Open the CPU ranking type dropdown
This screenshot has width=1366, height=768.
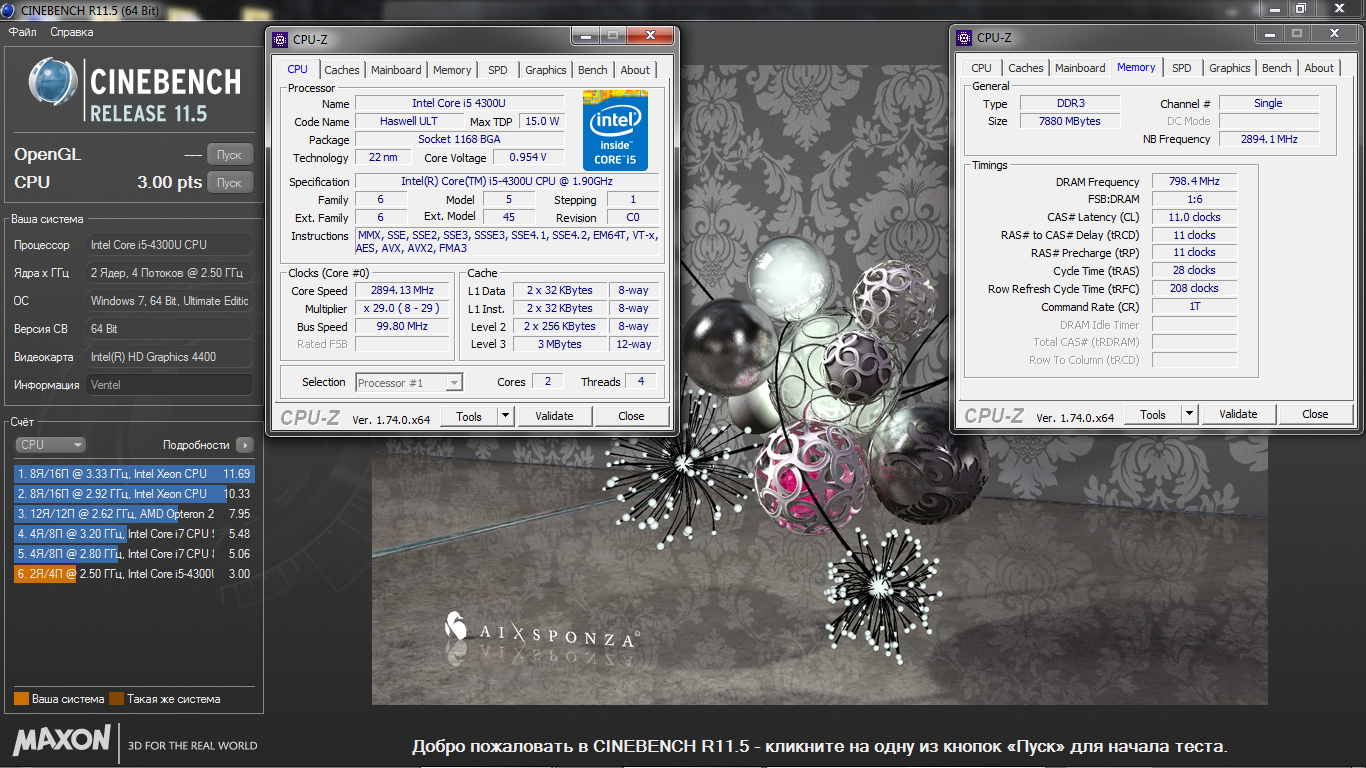(x=51, y=445)
